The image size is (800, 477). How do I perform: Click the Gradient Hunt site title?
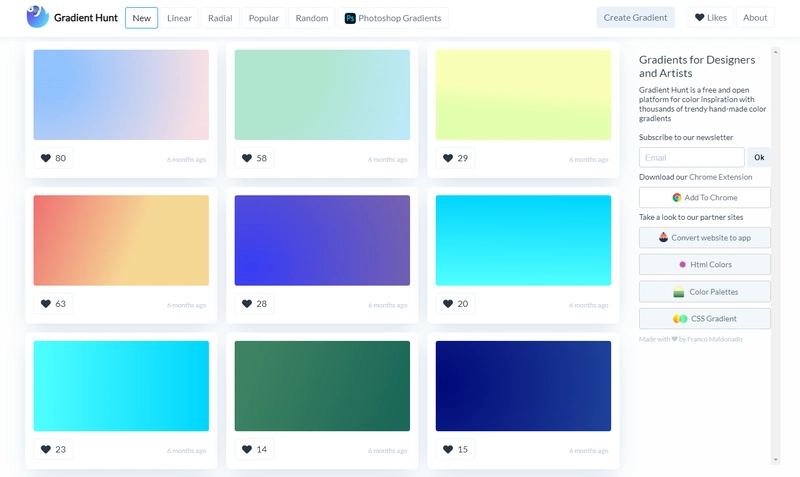(x=86, y=18)
